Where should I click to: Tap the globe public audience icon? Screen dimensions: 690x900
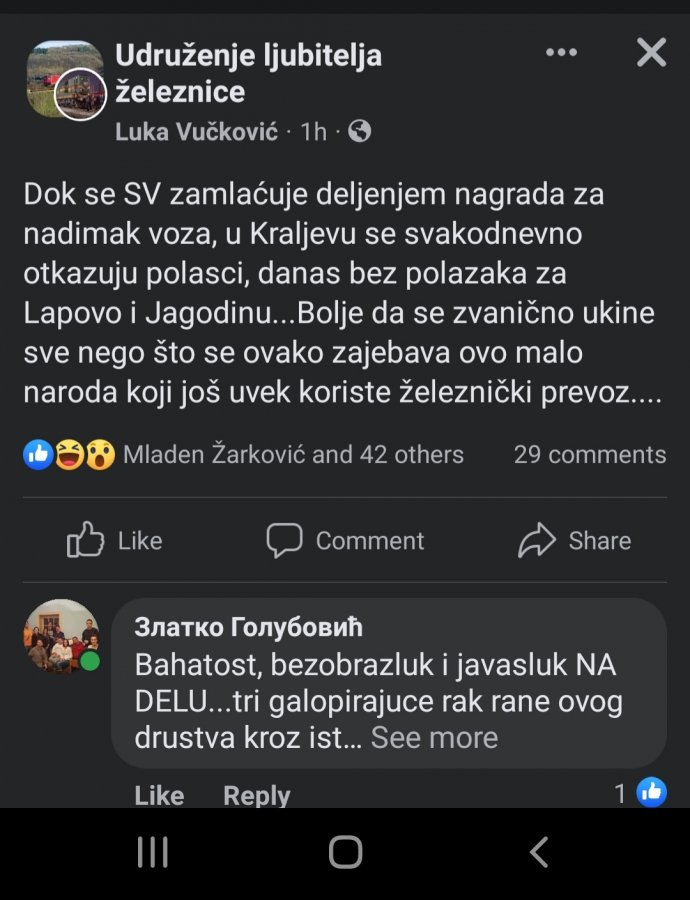point(360,131)
